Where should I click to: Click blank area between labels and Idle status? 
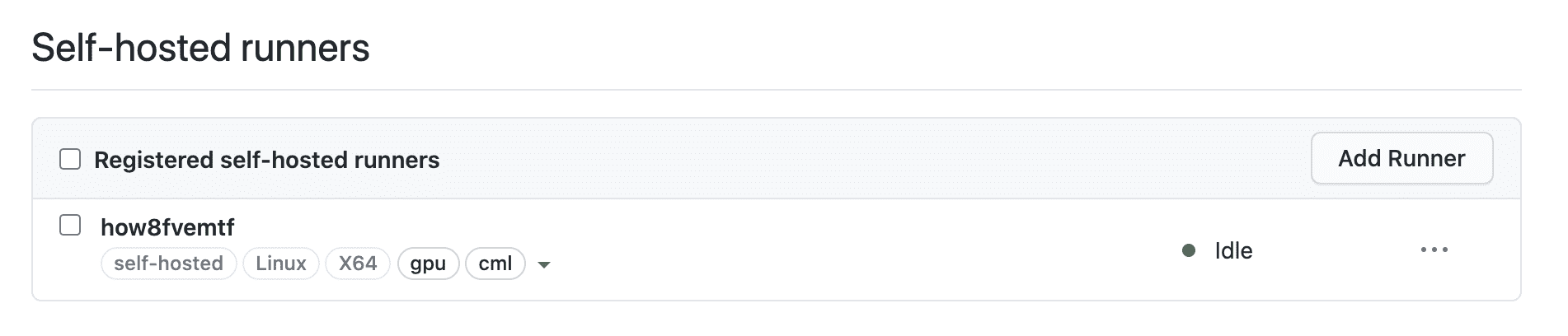(x=866, y=264)
